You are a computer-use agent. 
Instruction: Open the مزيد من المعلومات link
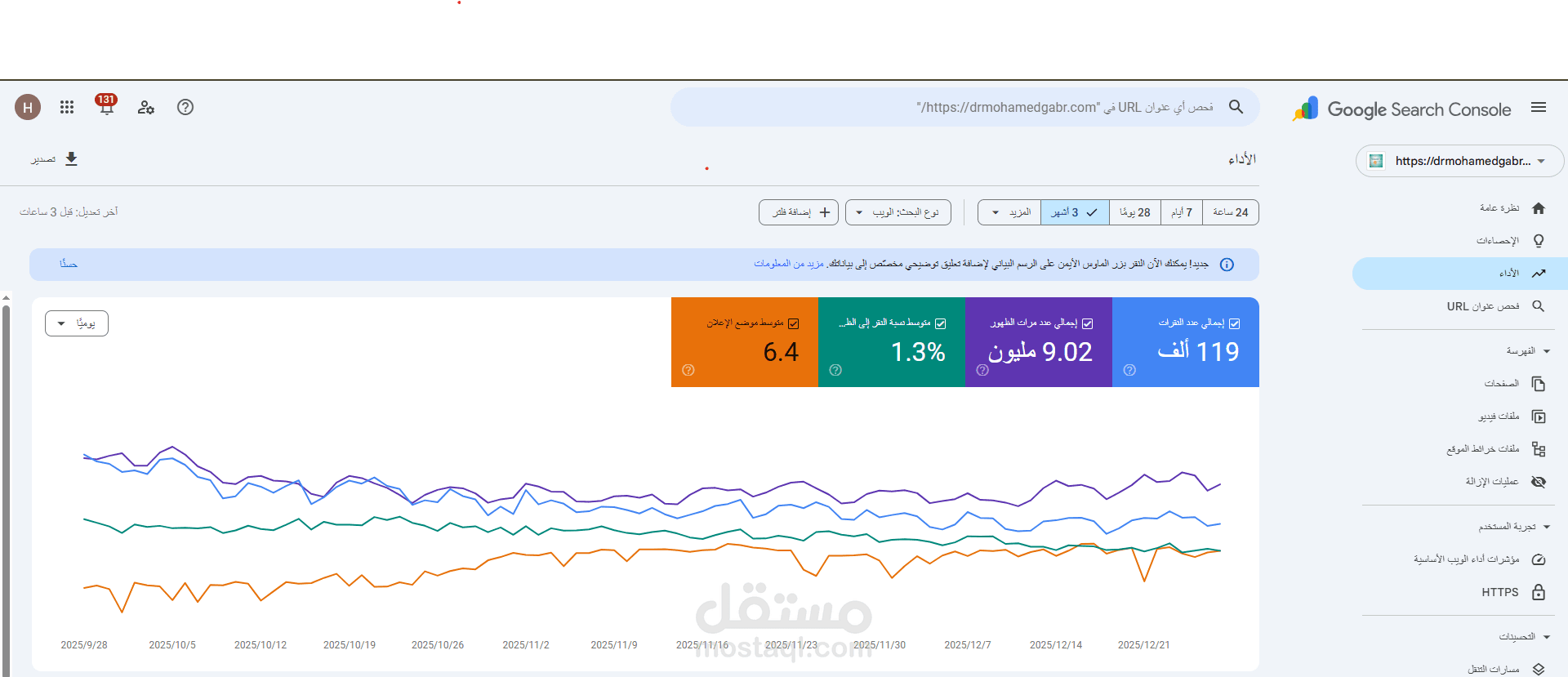click(789, 264)
